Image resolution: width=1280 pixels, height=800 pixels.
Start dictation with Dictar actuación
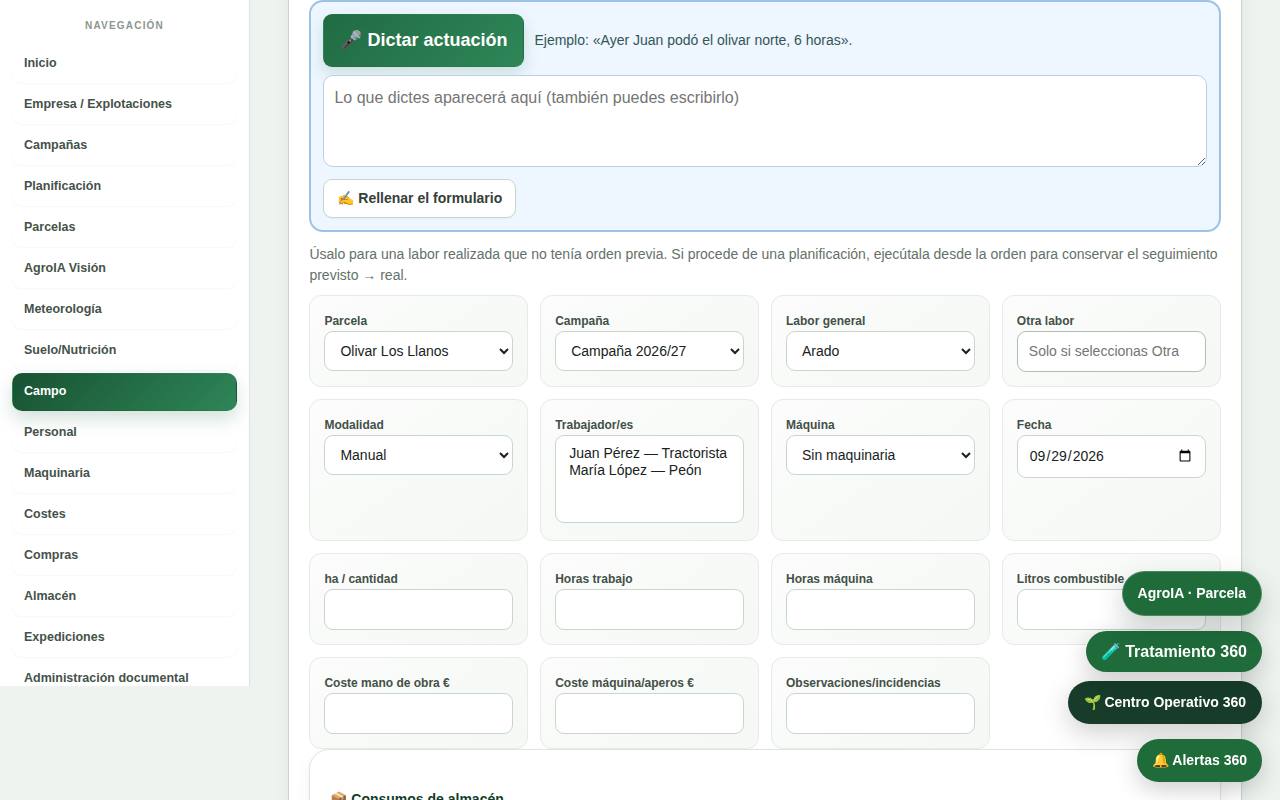(x=423, y=40)
